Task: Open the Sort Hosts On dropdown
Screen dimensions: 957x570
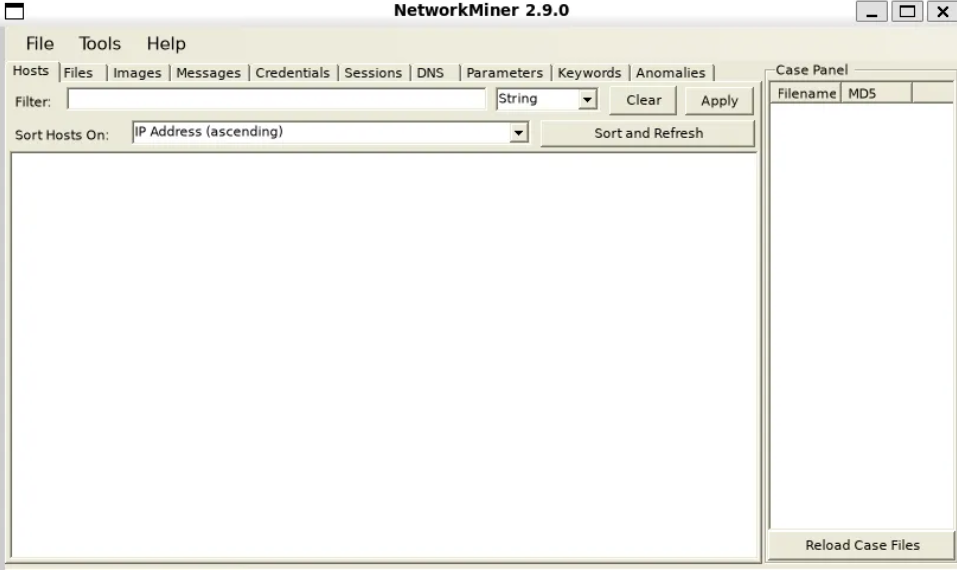Action: [330, 132]
